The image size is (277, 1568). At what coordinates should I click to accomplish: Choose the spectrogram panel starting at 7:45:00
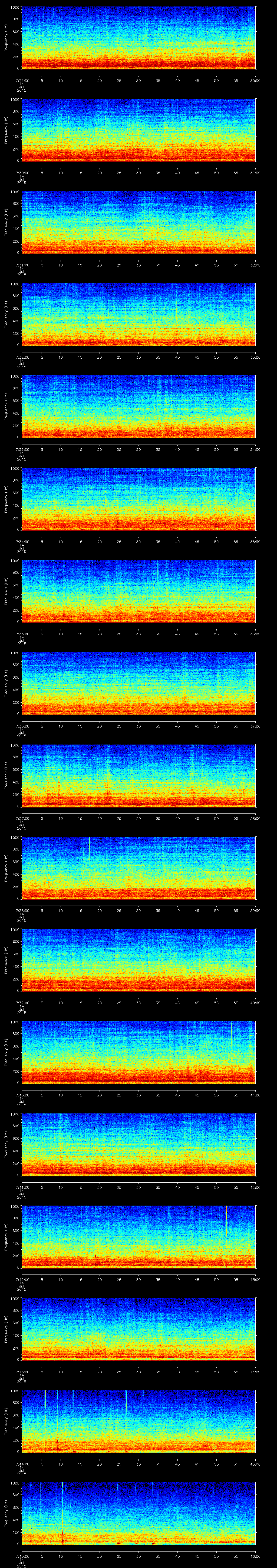(139, 1513)
